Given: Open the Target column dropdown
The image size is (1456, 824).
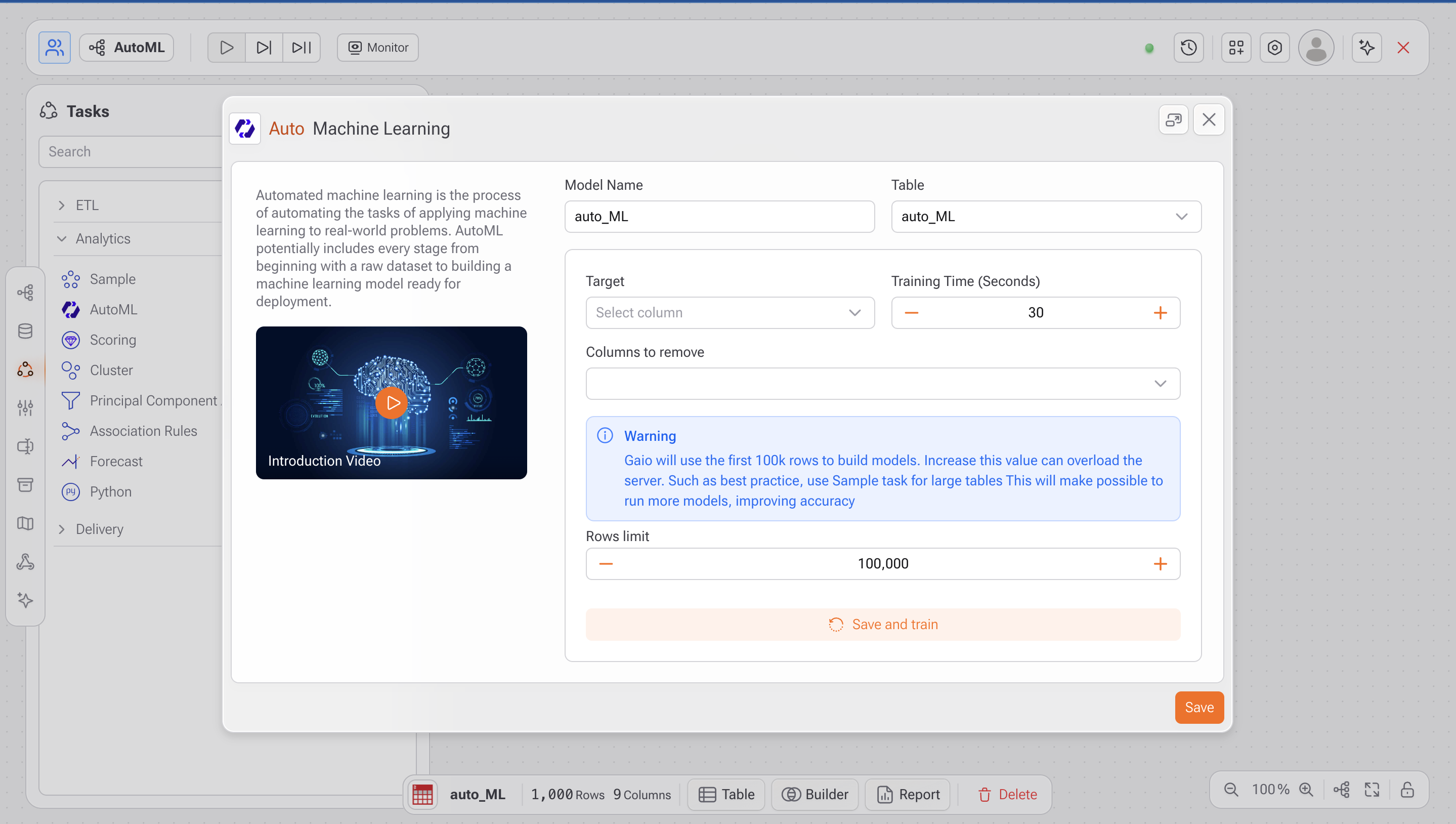Looking at the screenshot, I should tap(730, 313).
